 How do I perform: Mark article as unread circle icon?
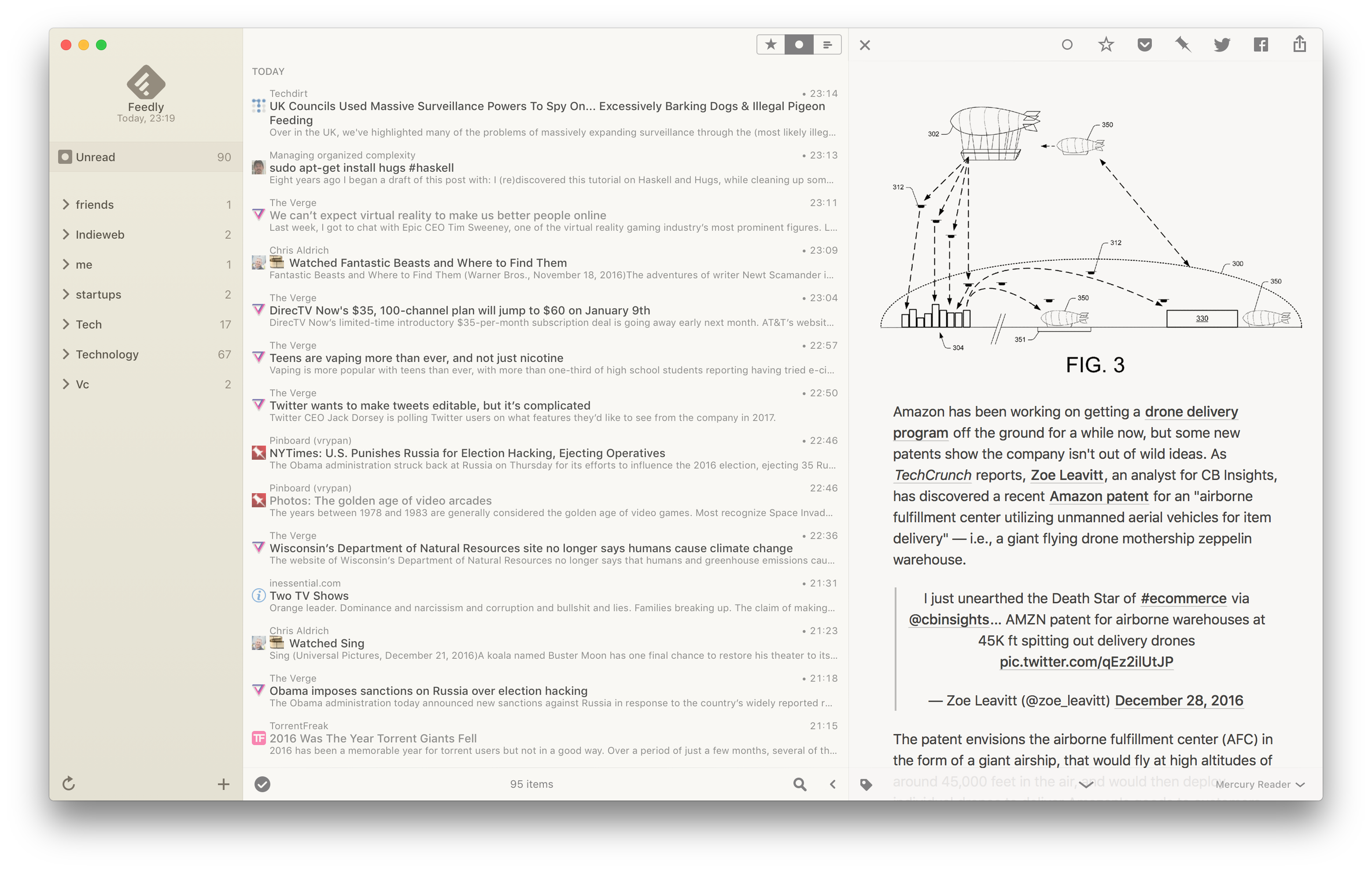[x=1066, y=44]
